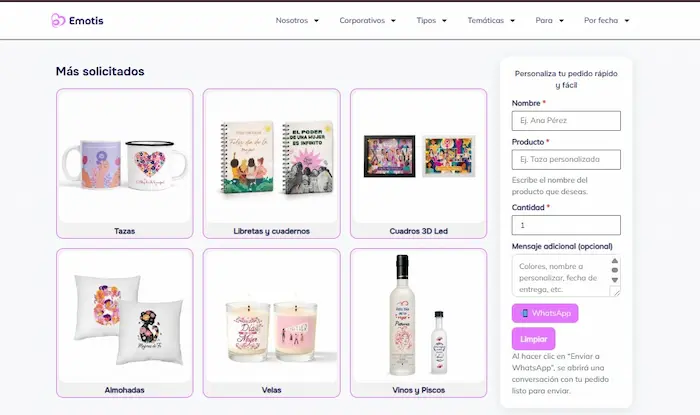Click the Cantidad field label

click(528, 208)
